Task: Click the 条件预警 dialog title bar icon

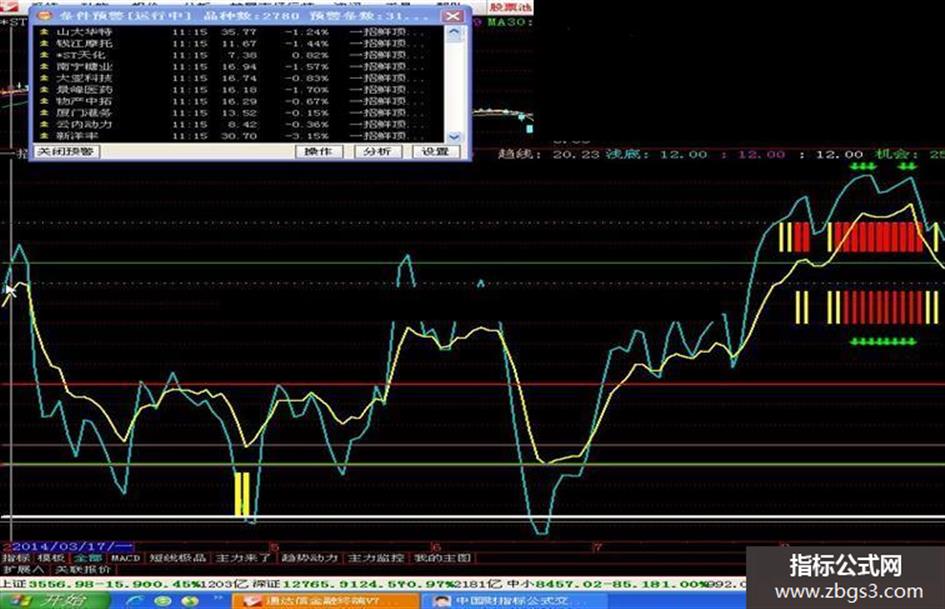Action: tap(46, 16)
